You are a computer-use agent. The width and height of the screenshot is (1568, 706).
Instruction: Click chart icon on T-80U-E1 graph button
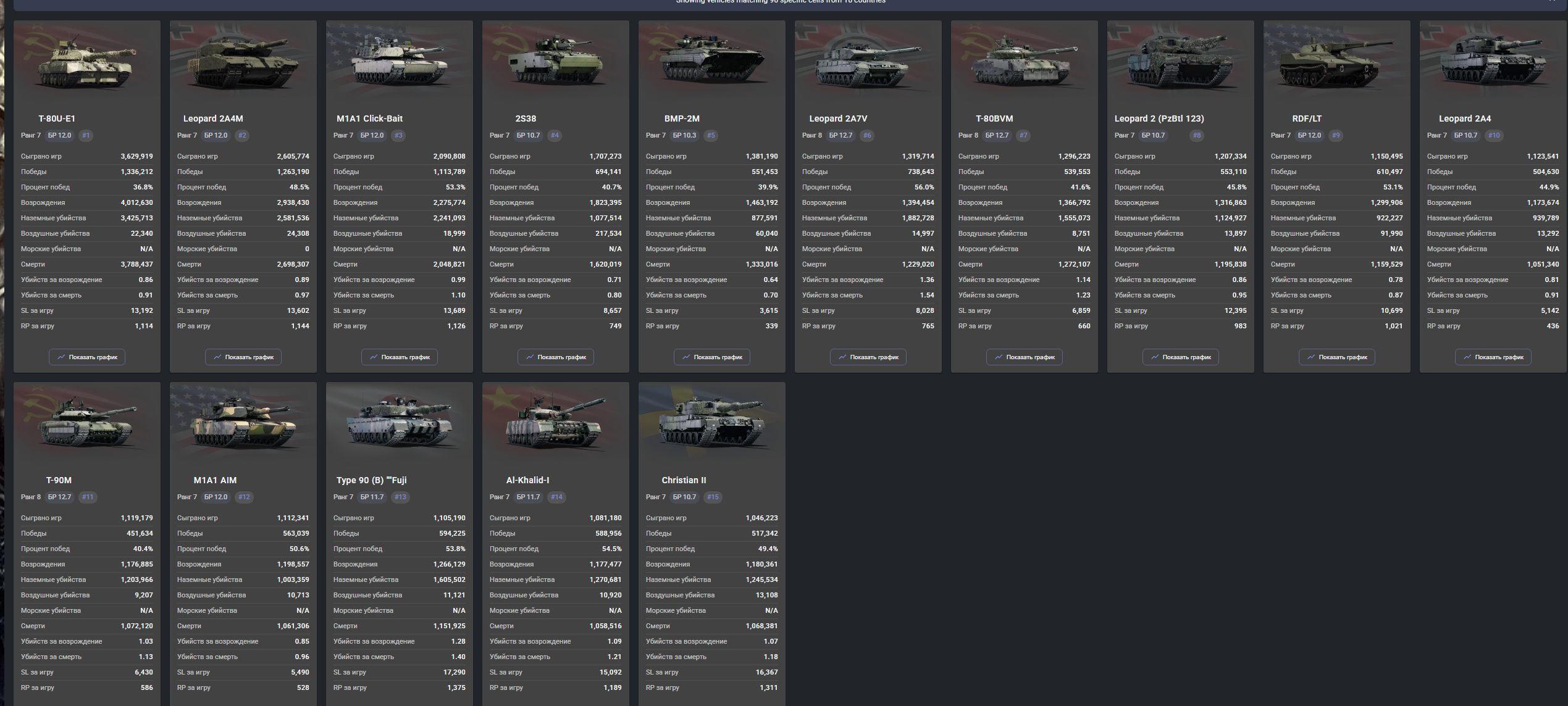tap(61, 357)
